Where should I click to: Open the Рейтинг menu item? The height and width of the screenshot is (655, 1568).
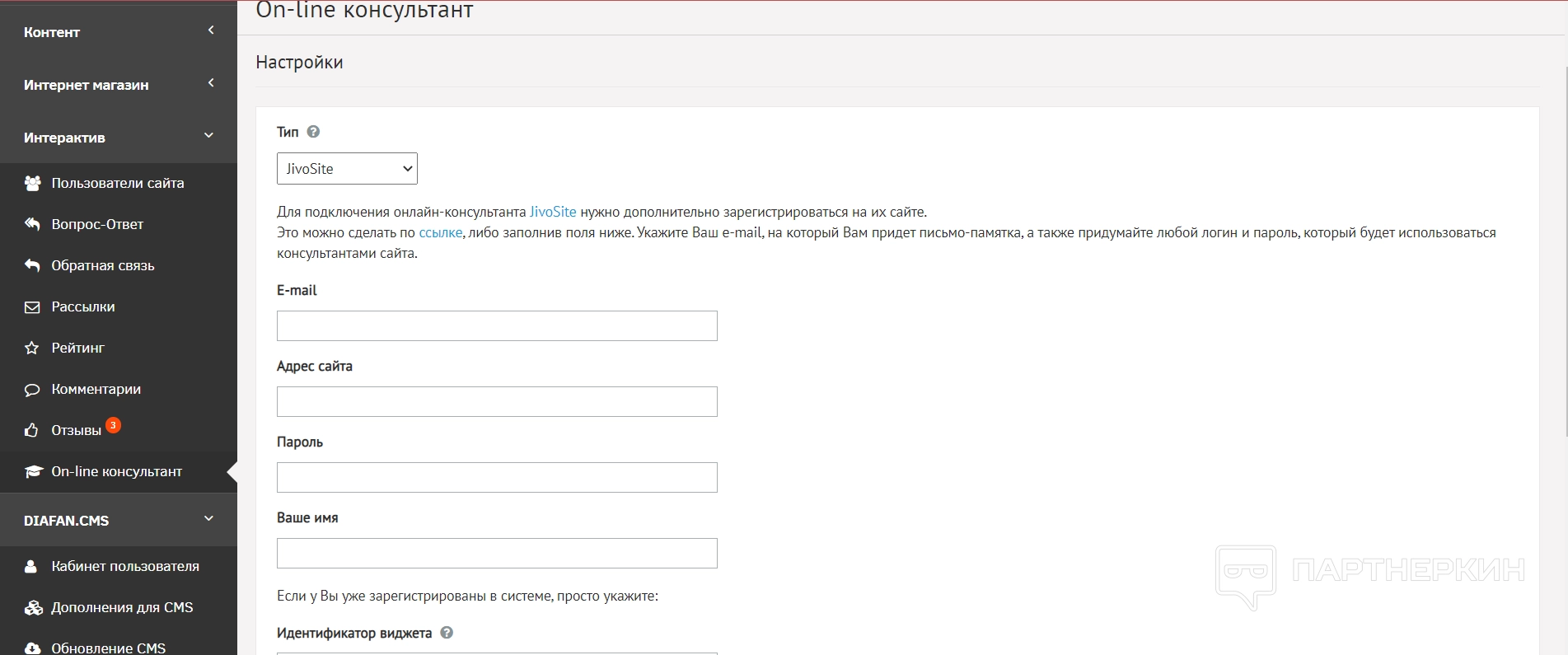119,348
